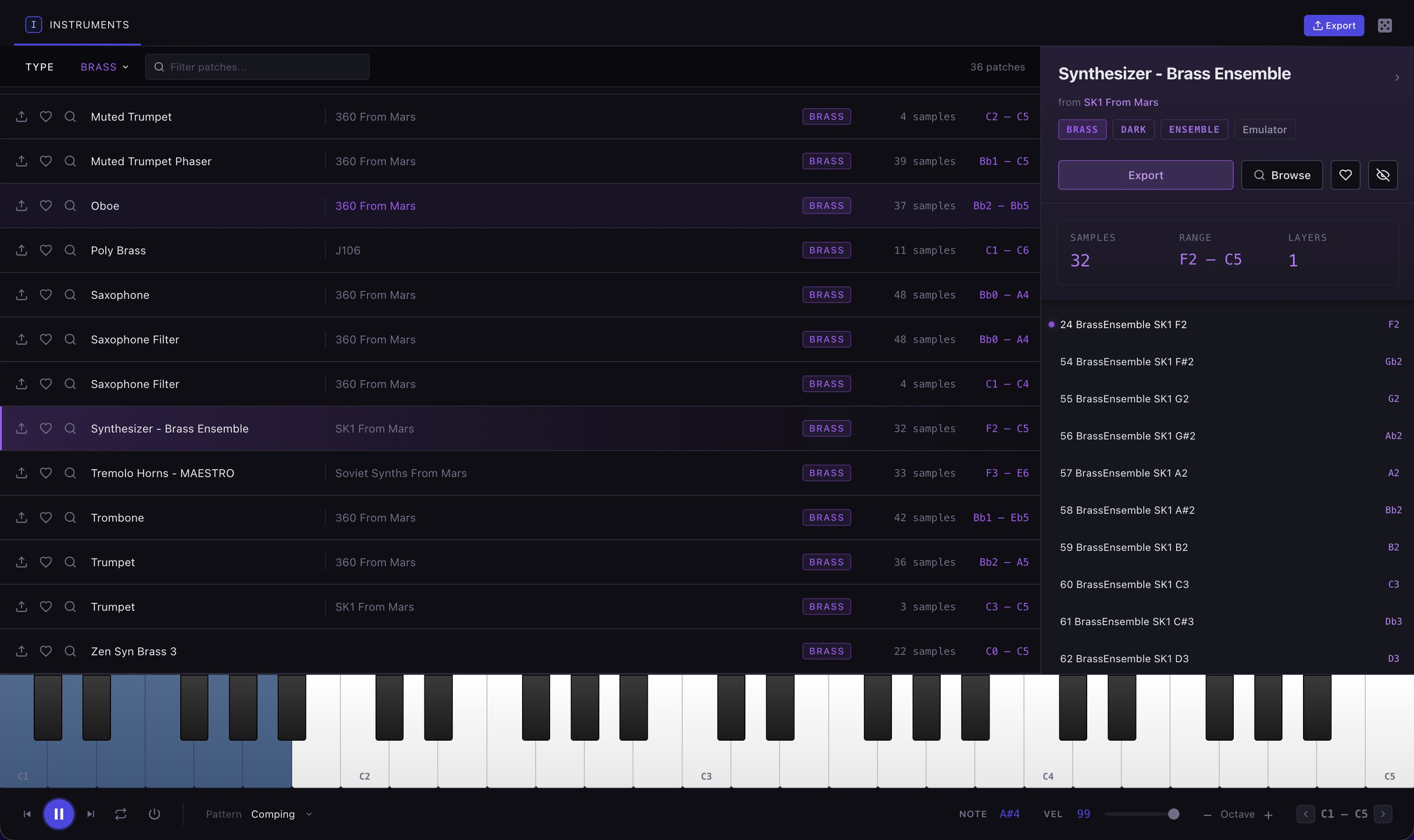The width and height of the screenshot is (1414, 840).
Task: Pause playback with the round pause button
Action: [59, 814]
